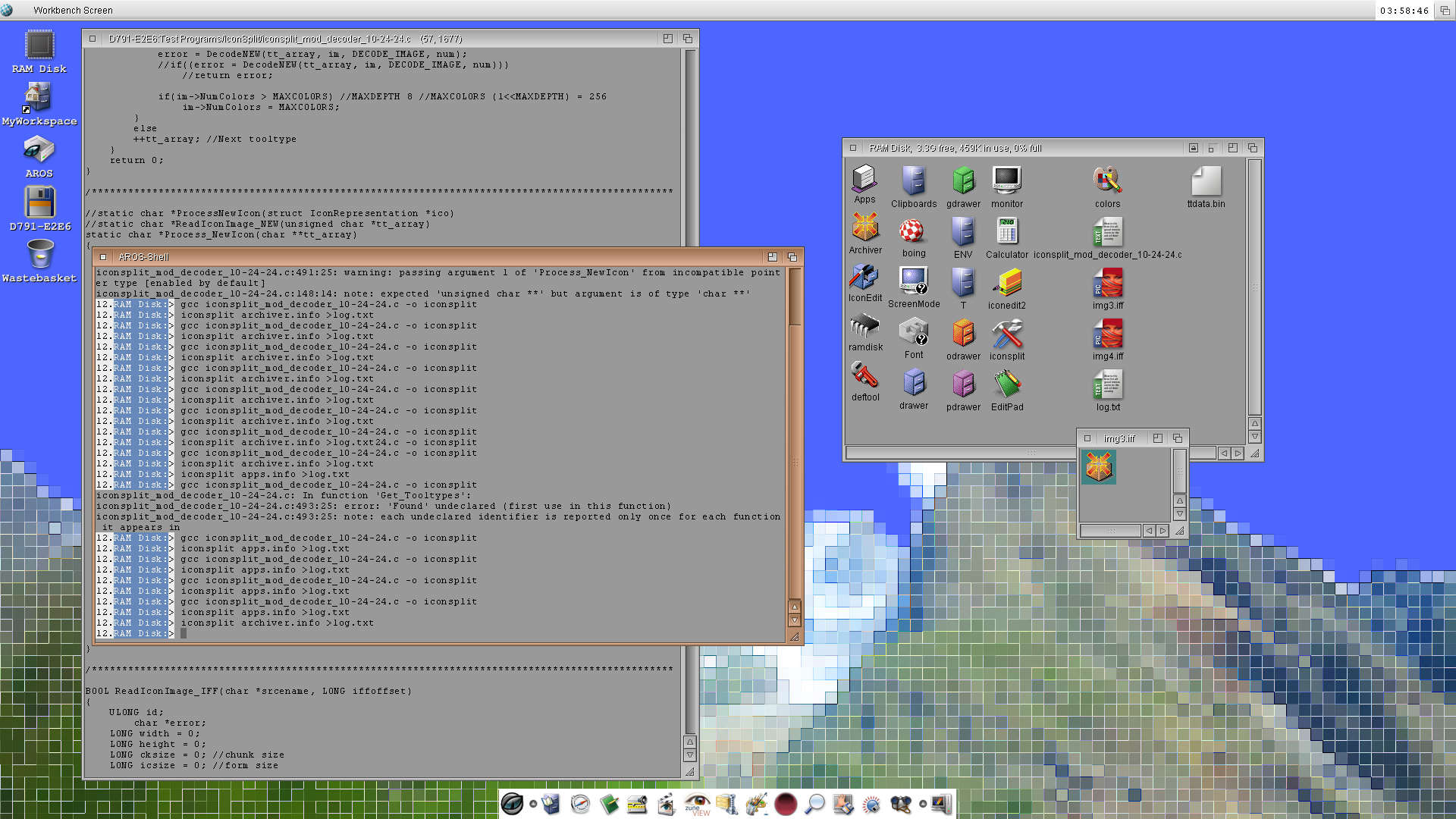Click RAM Disk window right scroll arrow
This screenshot has width=1456, height=819.
[1238, 453]
